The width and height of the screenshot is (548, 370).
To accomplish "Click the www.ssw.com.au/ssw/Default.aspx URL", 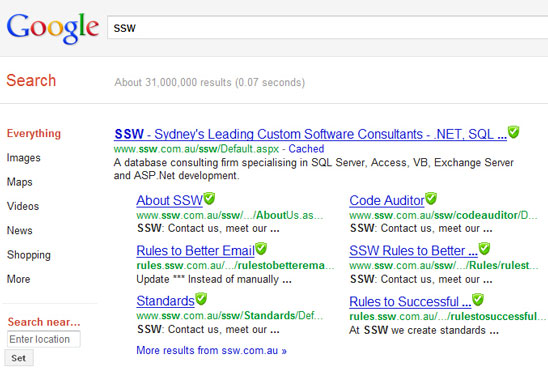I will pos(196,149).
